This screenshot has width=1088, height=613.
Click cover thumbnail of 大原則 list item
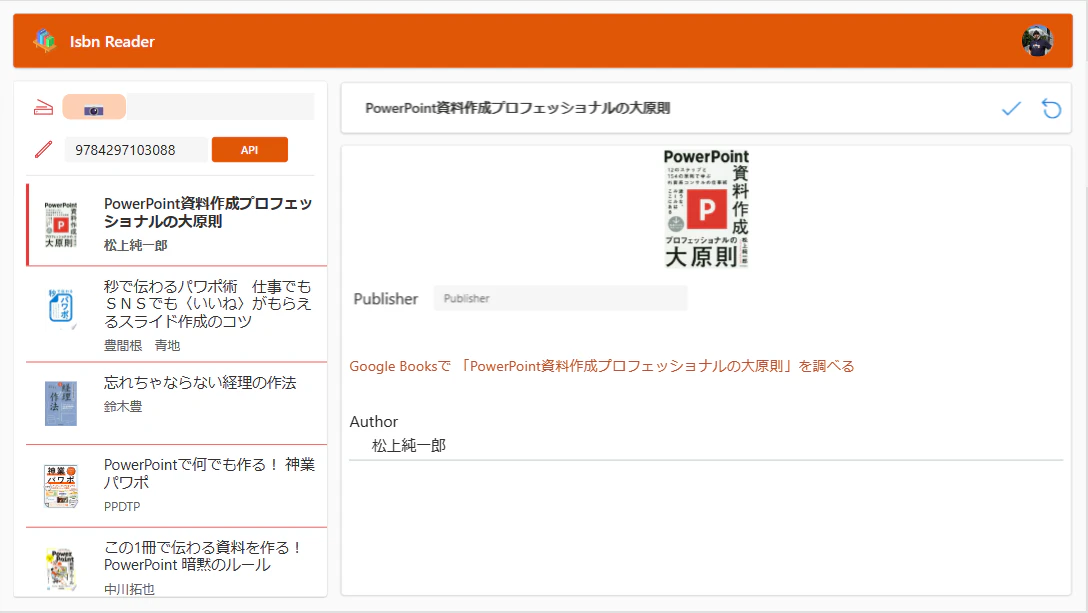tap(61, 224)
